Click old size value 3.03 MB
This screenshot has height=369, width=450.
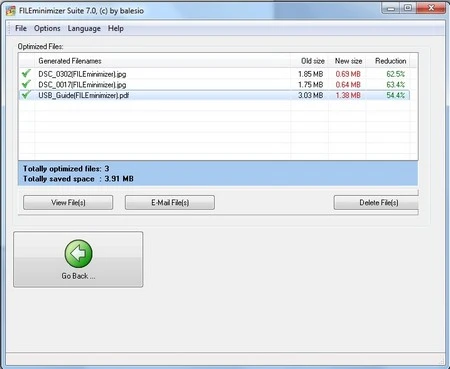tap(310, 95)
